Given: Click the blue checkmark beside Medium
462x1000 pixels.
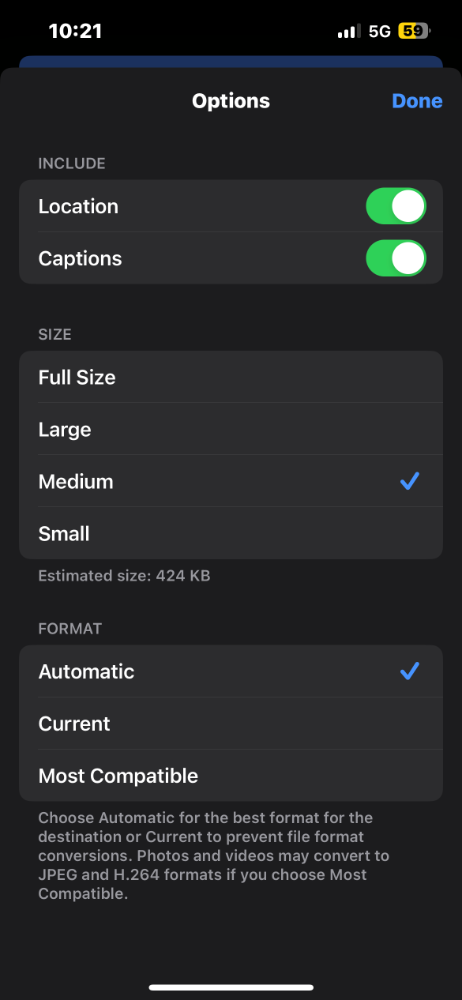Looking at the screenshot, I should (x=409, y=482).
